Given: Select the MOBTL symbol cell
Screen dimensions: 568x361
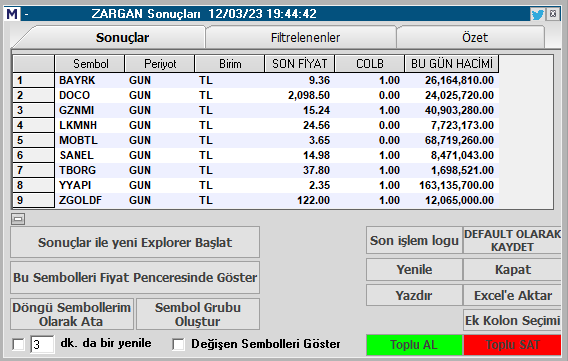Looking at the screenshot, I should [x=90, y=140].
